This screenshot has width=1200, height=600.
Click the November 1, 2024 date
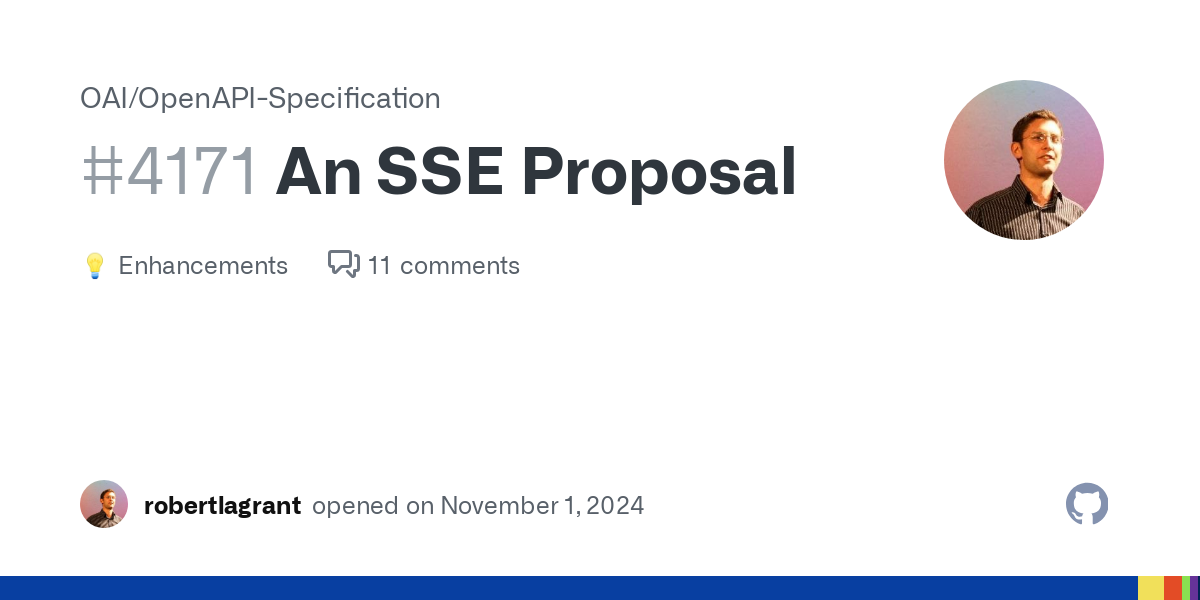(x=542, y=505)
